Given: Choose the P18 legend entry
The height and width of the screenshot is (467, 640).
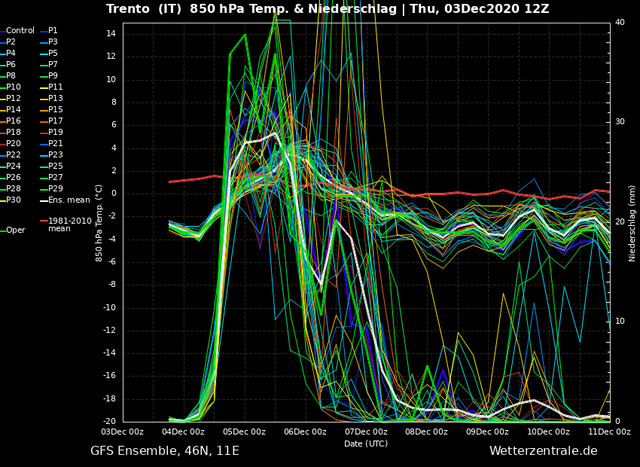Looking at the screenshot, I should 11,132.
